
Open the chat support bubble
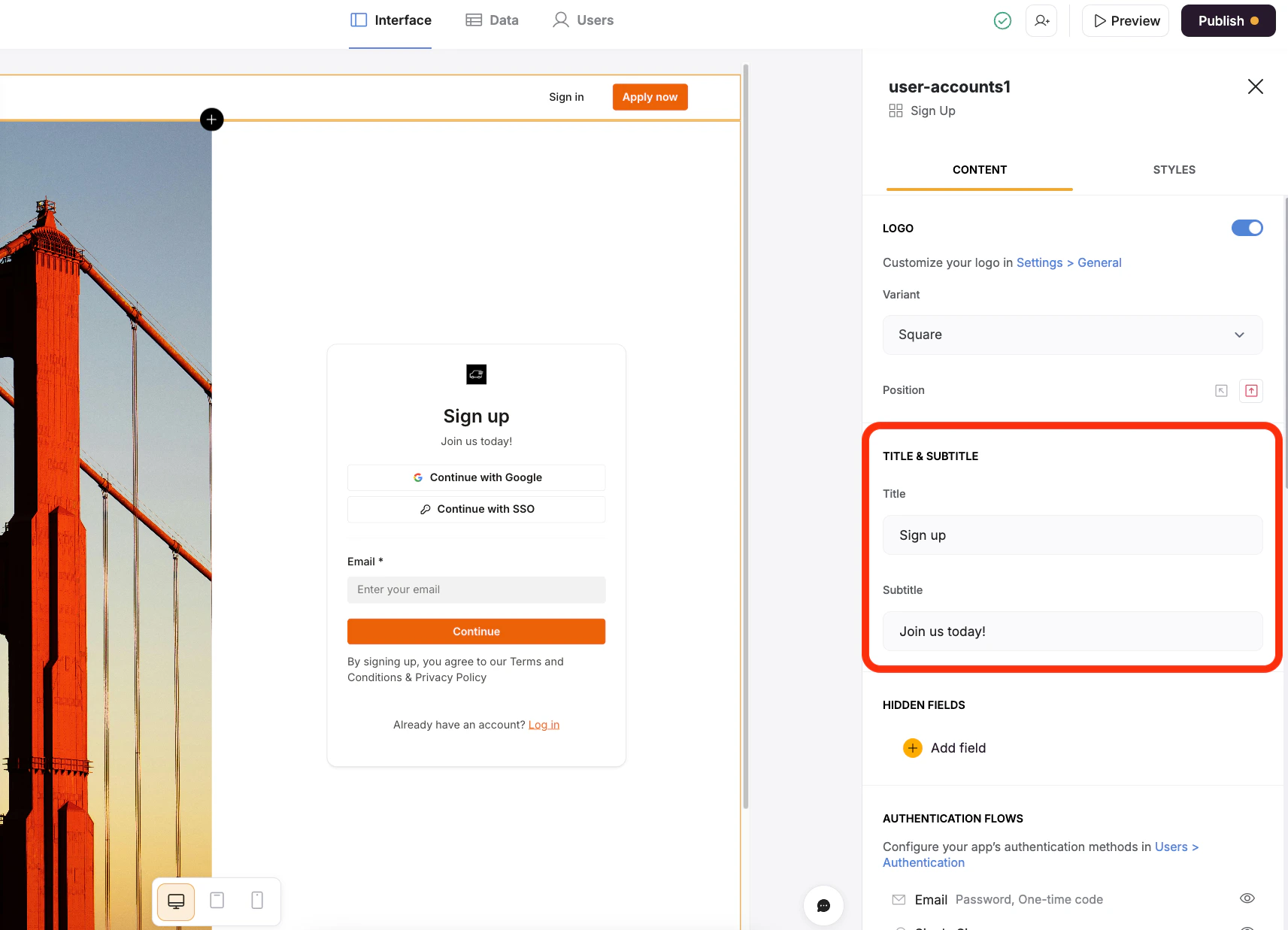823,905
